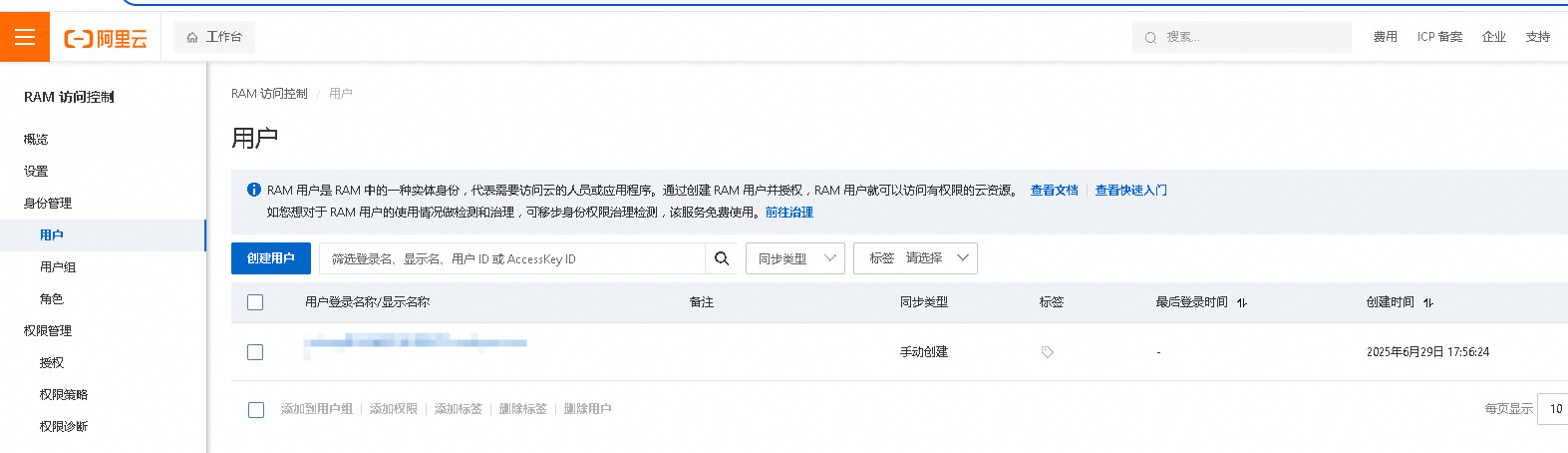Open the page size dropdown showing 10
The image size is (1568, 453).
[x=1554, y=409]
